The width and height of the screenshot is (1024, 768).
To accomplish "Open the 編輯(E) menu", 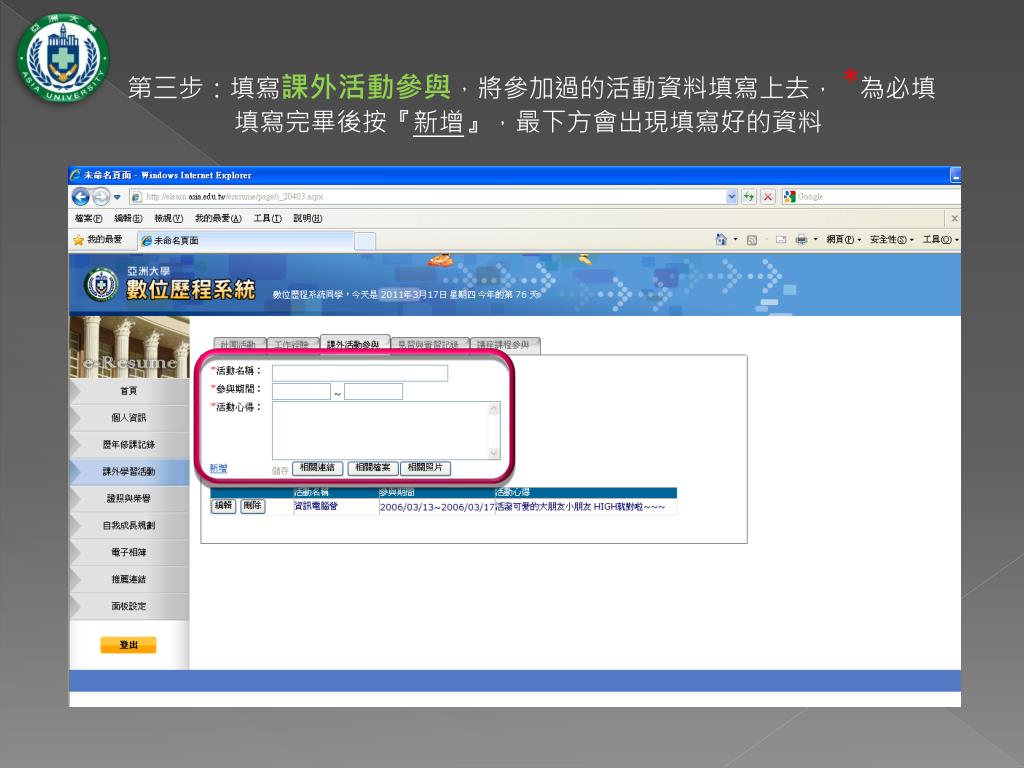I will (128, 218).
